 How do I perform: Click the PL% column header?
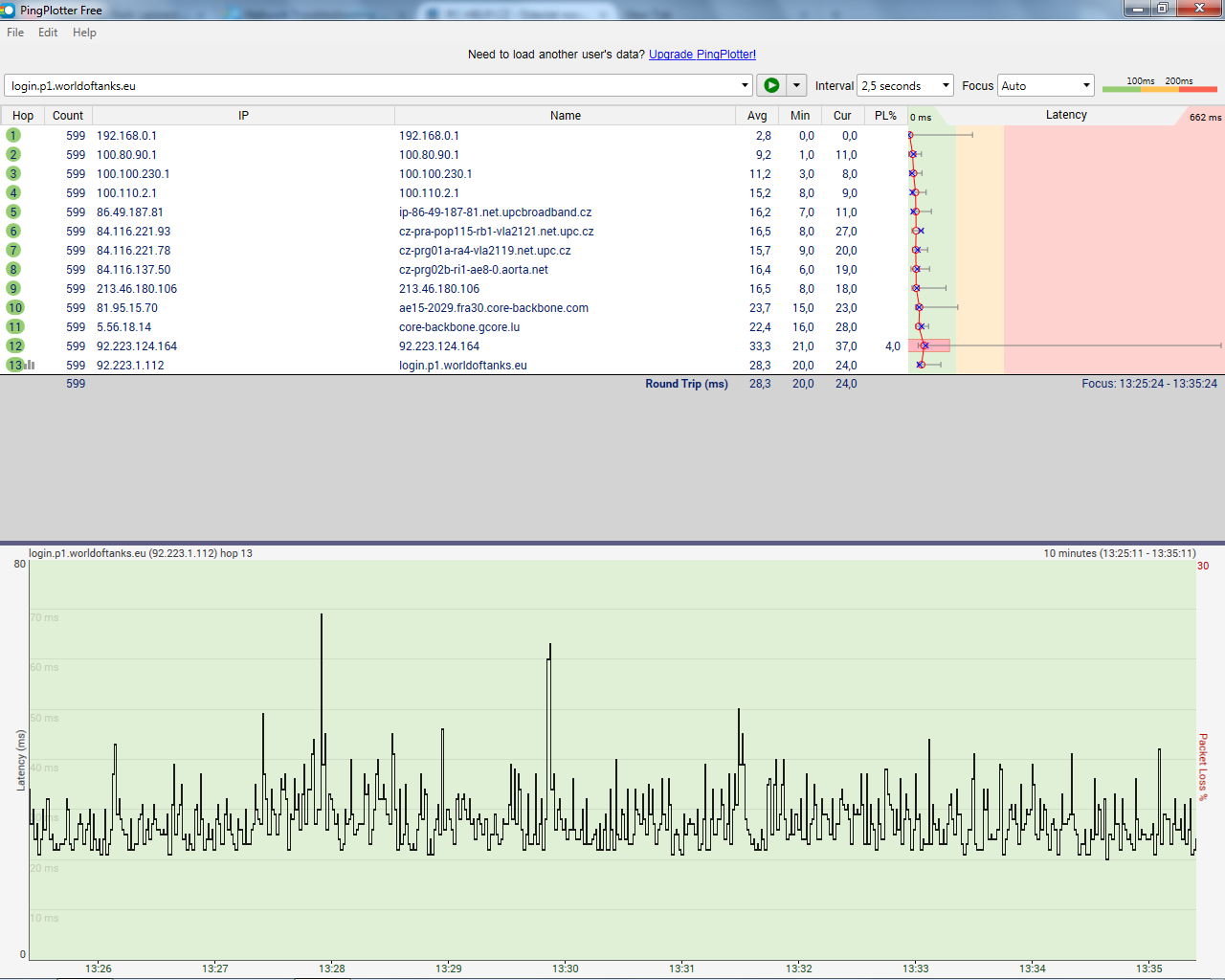885,116
